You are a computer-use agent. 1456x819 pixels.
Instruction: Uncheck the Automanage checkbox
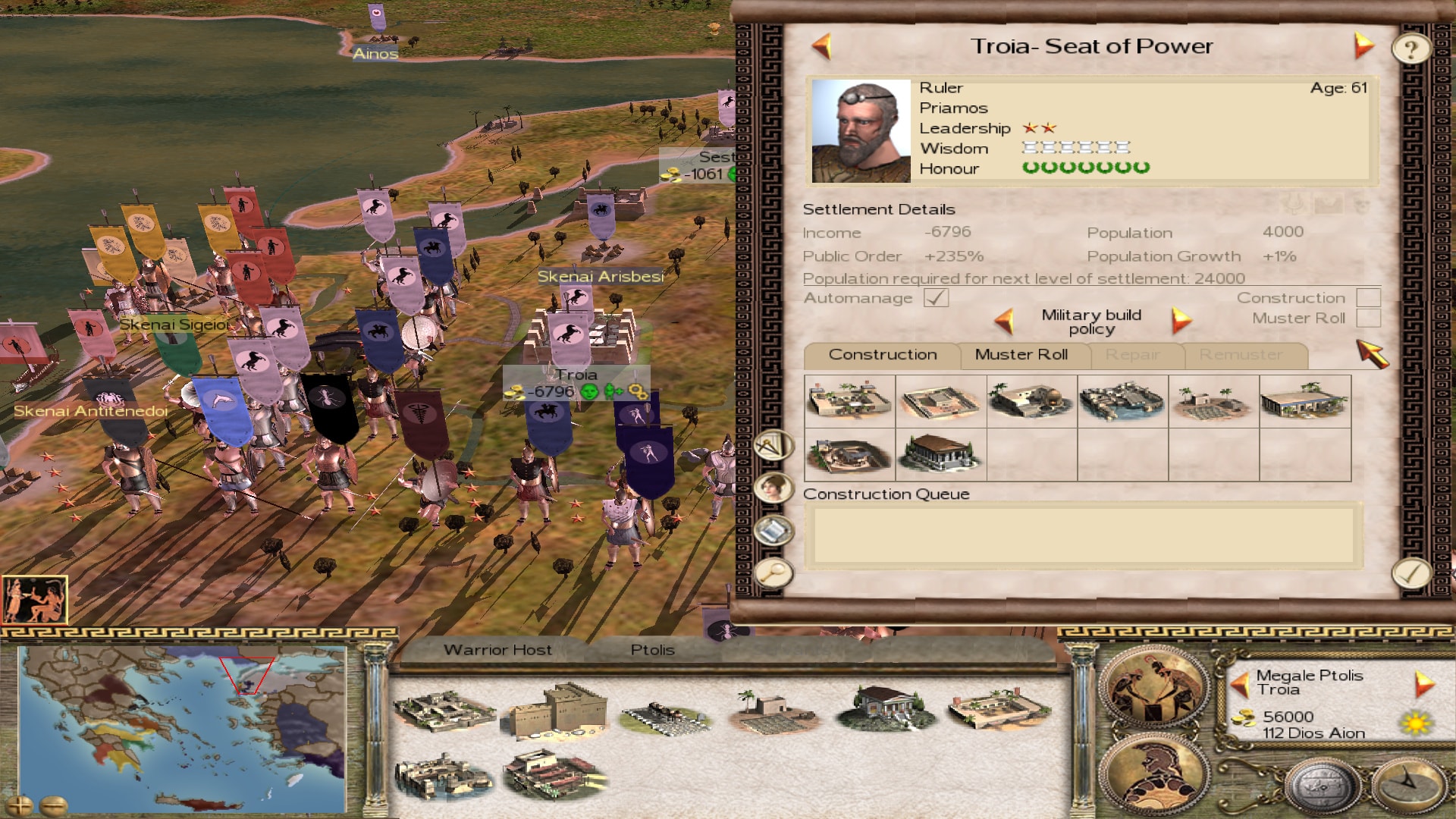coord(937,298)
